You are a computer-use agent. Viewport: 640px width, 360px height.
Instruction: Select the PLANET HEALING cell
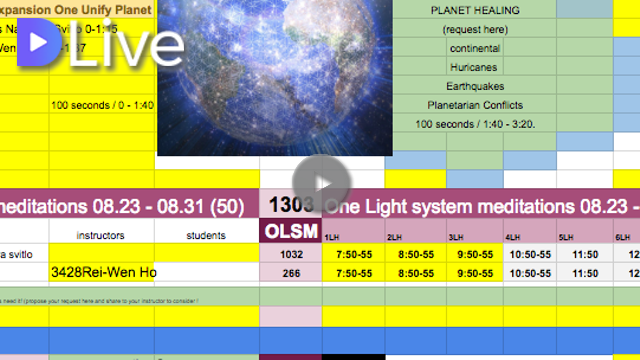[475, 9]
